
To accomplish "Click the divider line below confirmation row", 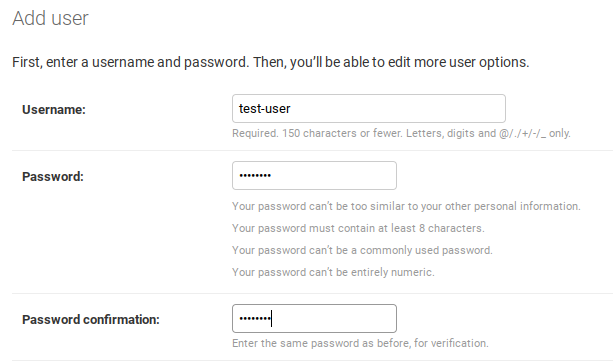I will pyautogui.click(x=312, y=360).
